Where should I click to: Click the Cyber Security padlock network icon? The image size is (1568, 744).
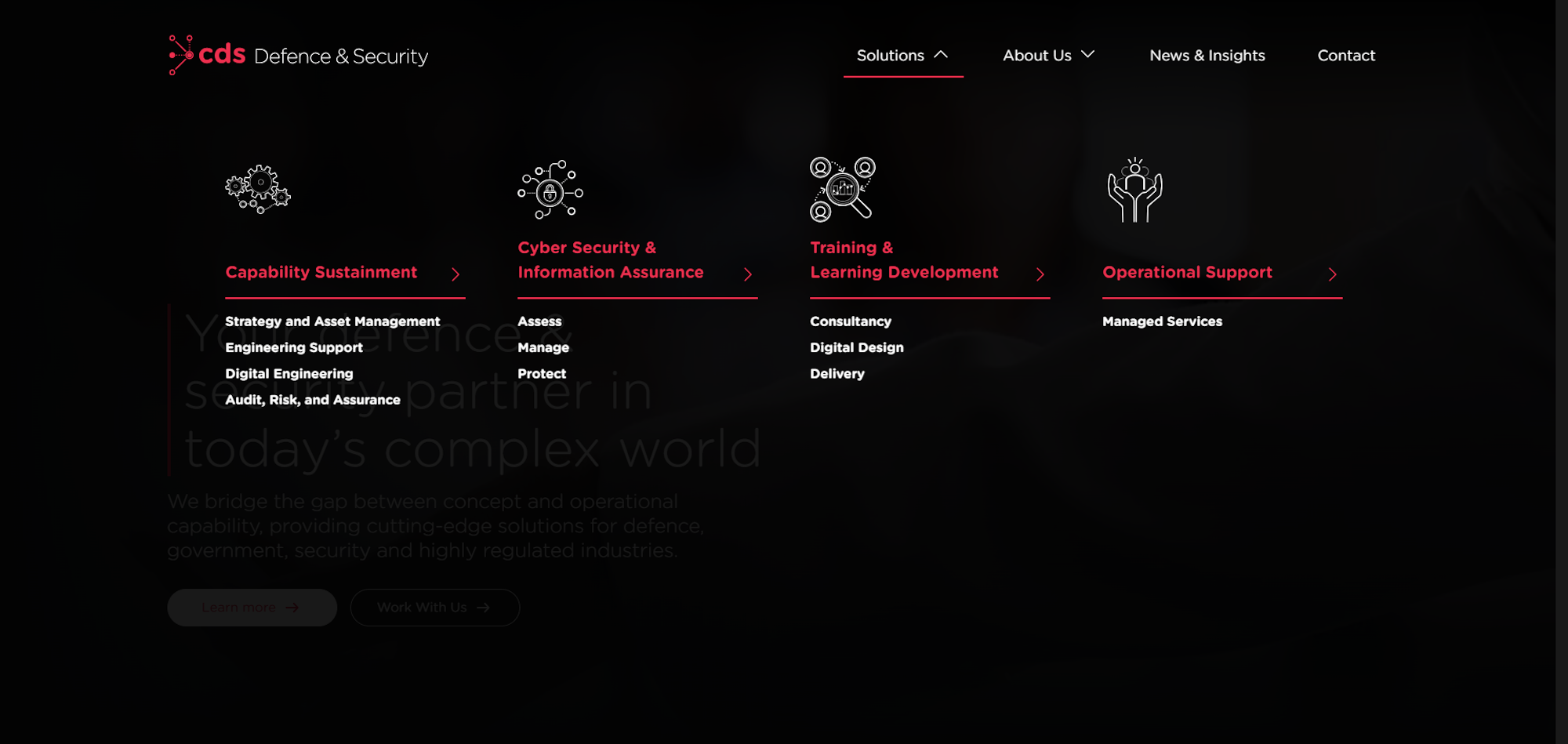coord(550,189)
